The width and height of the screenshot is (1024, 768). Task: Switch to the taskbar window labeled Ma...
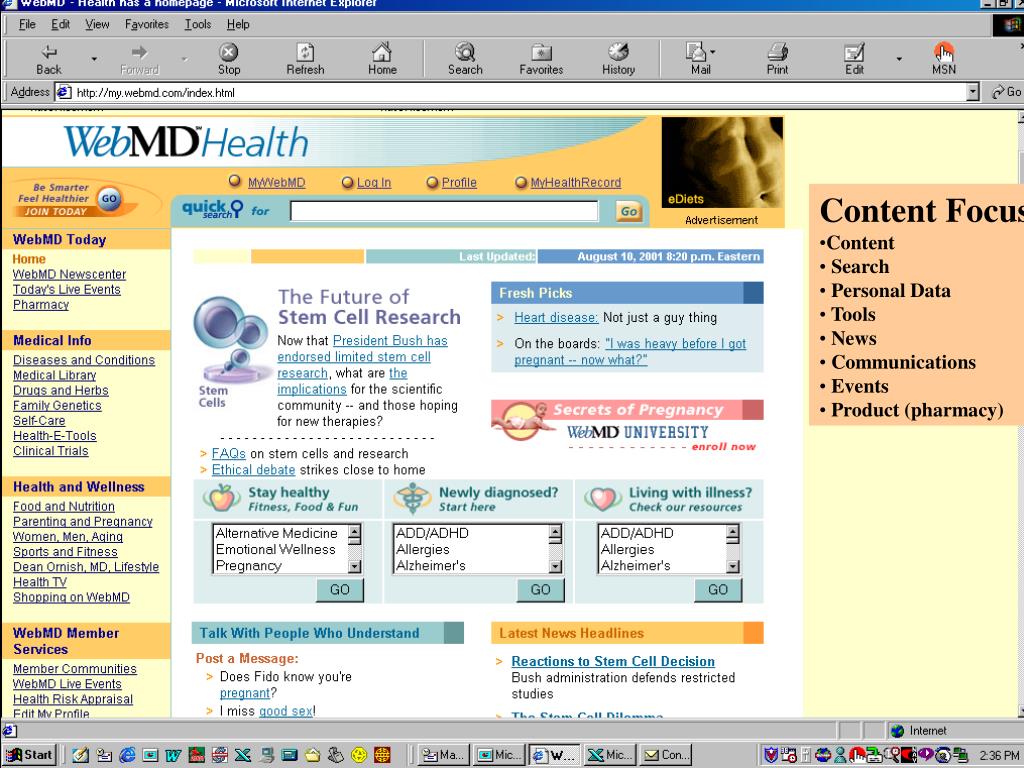coord(443,755)
